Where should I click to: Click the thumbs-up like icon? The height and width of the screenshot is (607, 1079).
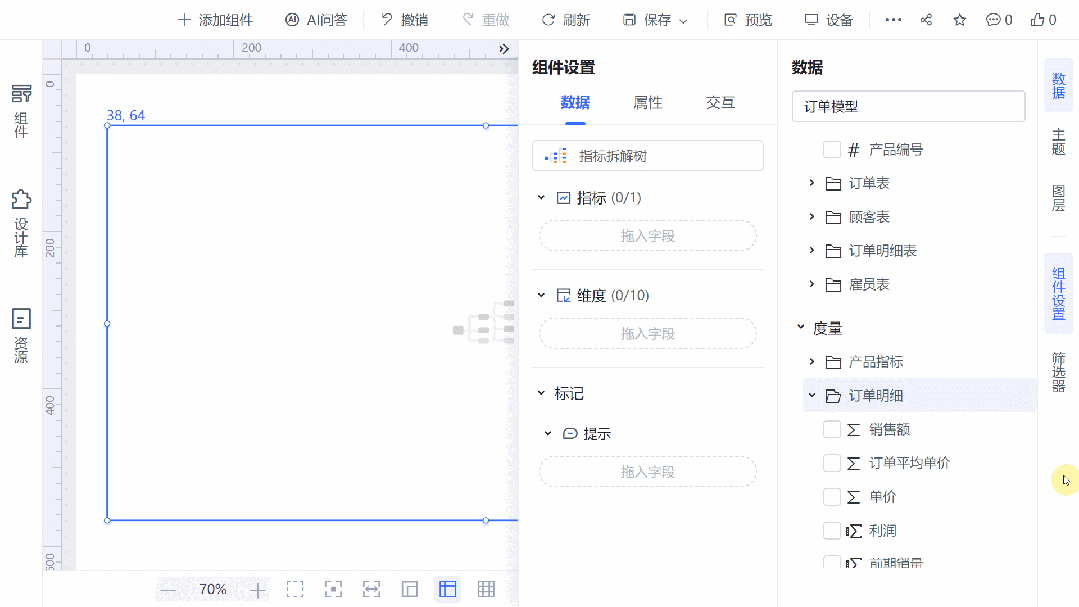click(x=1037, y=19)
